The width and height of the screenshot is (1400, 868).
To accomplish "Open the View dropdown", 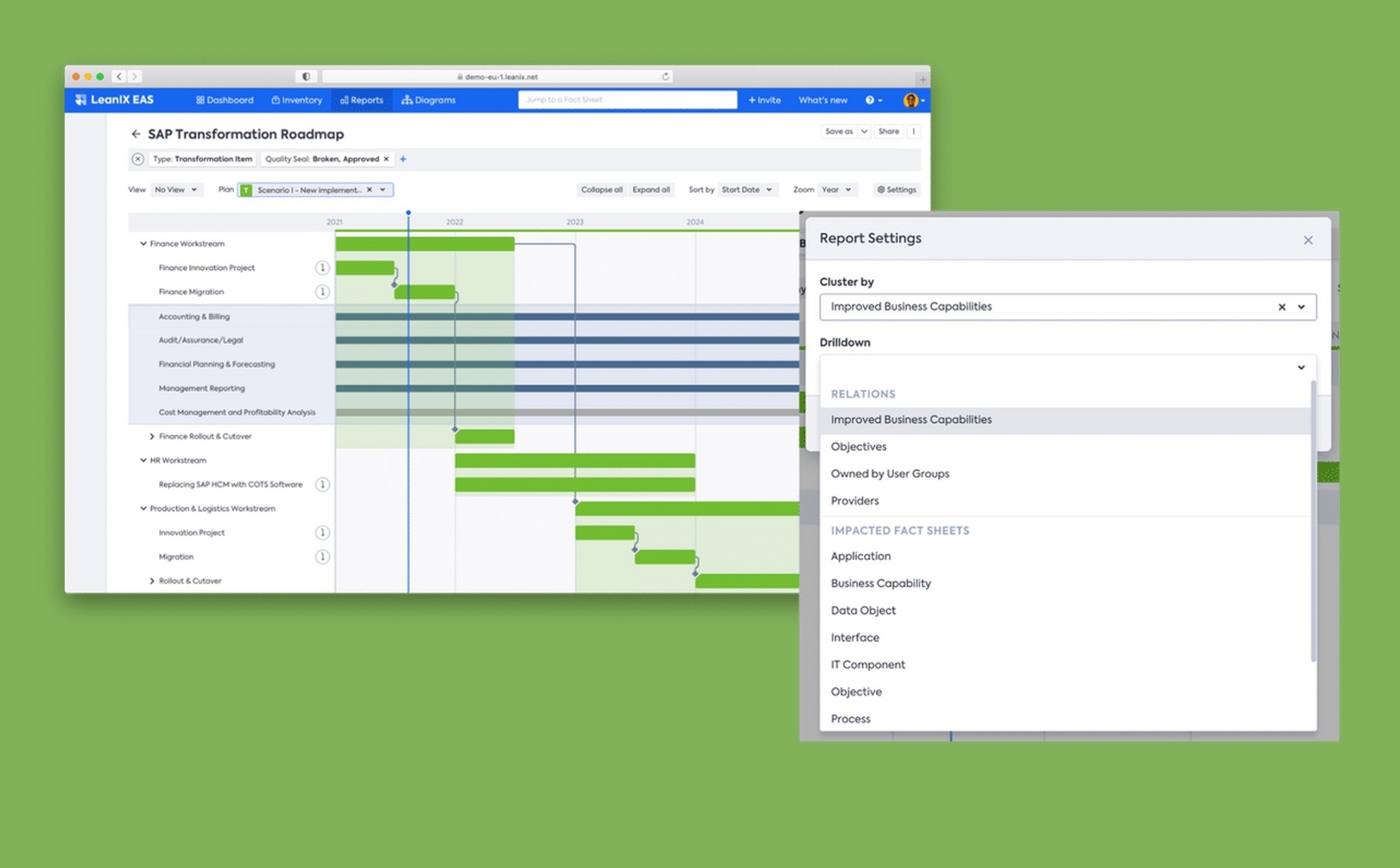I will pyautogui.click(x=176, y=189).
